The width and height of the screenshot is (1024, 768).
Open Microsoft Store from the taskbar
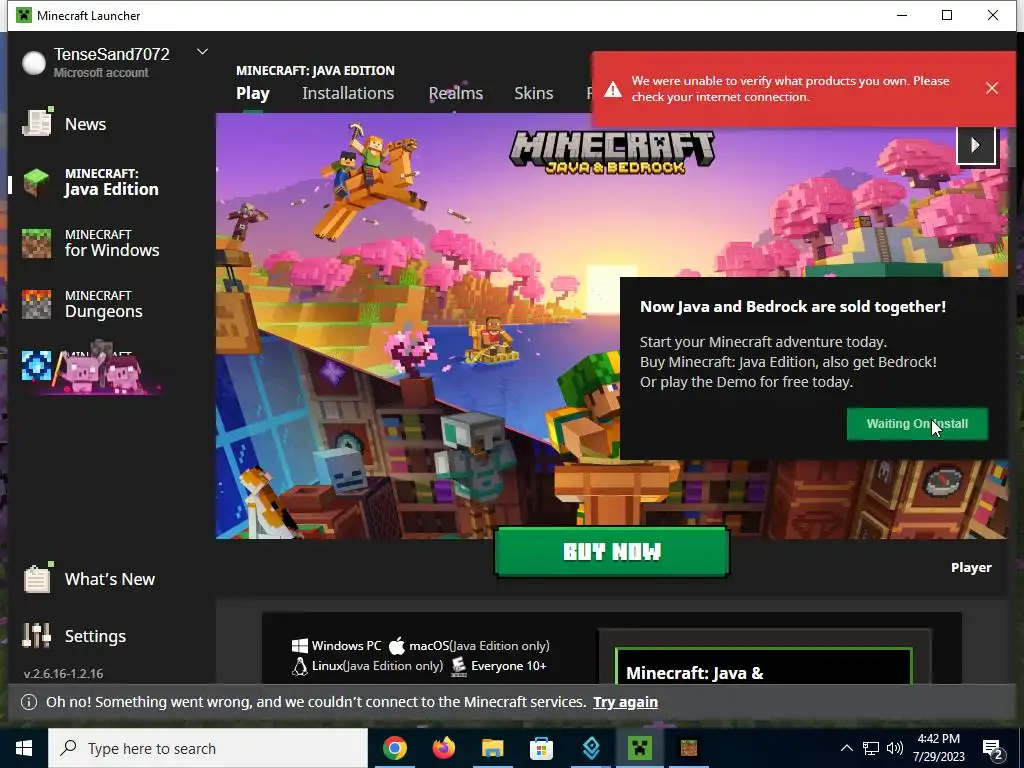[541, 748]
